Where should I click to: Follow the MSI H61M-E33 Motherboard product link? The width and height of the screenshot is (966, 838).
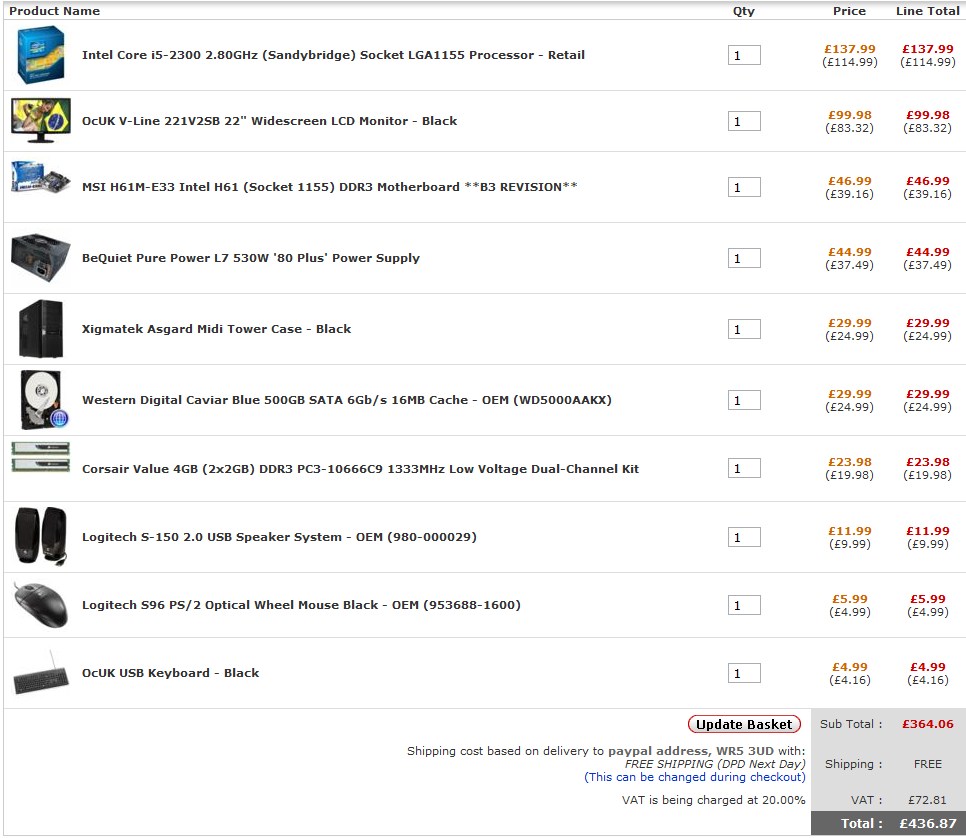coord(330,187)
